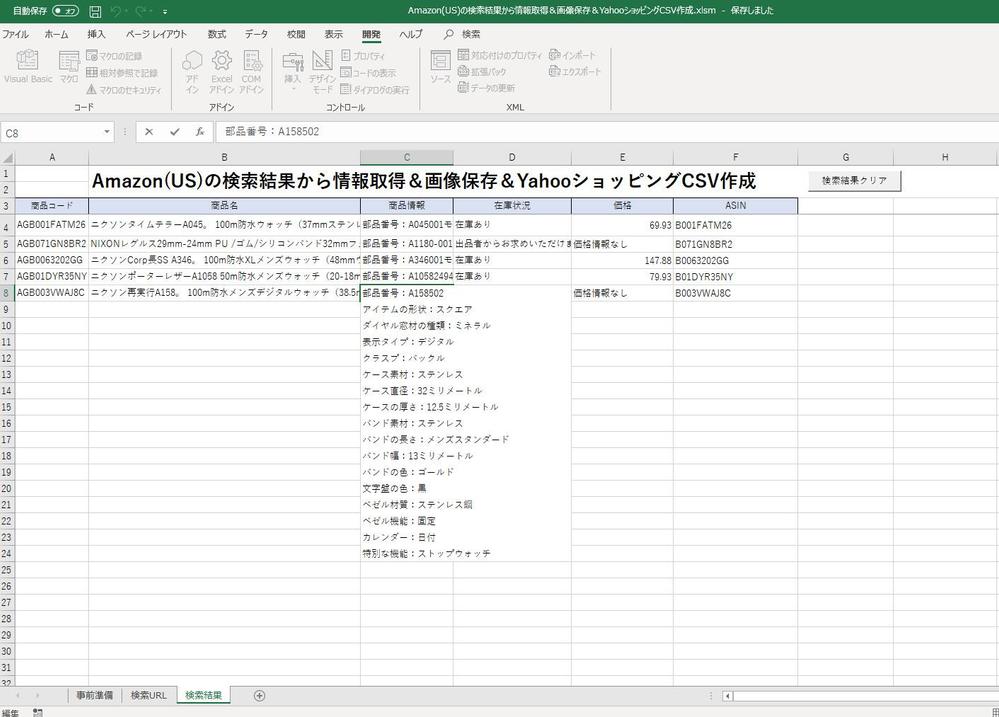Select the Developer (開発) tab

click(x=371, y=34)
